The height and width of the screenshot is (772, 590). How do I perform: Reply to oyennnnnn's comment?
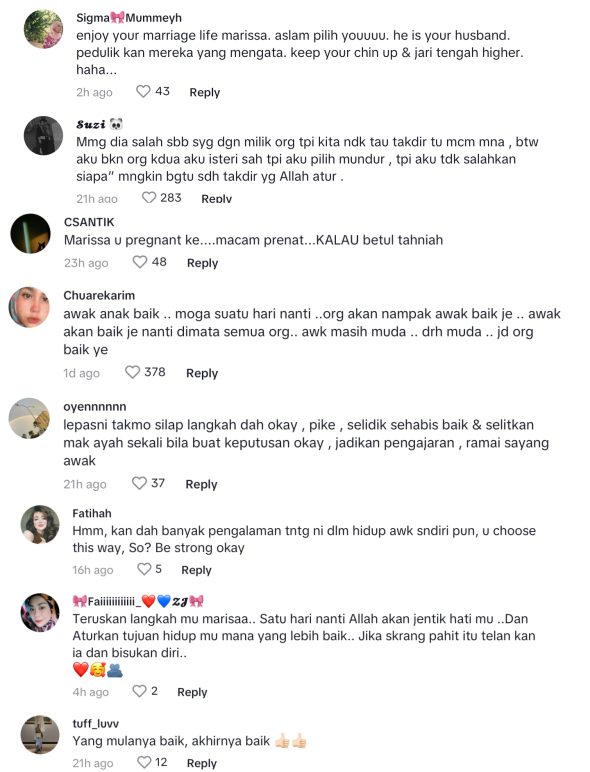click(201, 484)
